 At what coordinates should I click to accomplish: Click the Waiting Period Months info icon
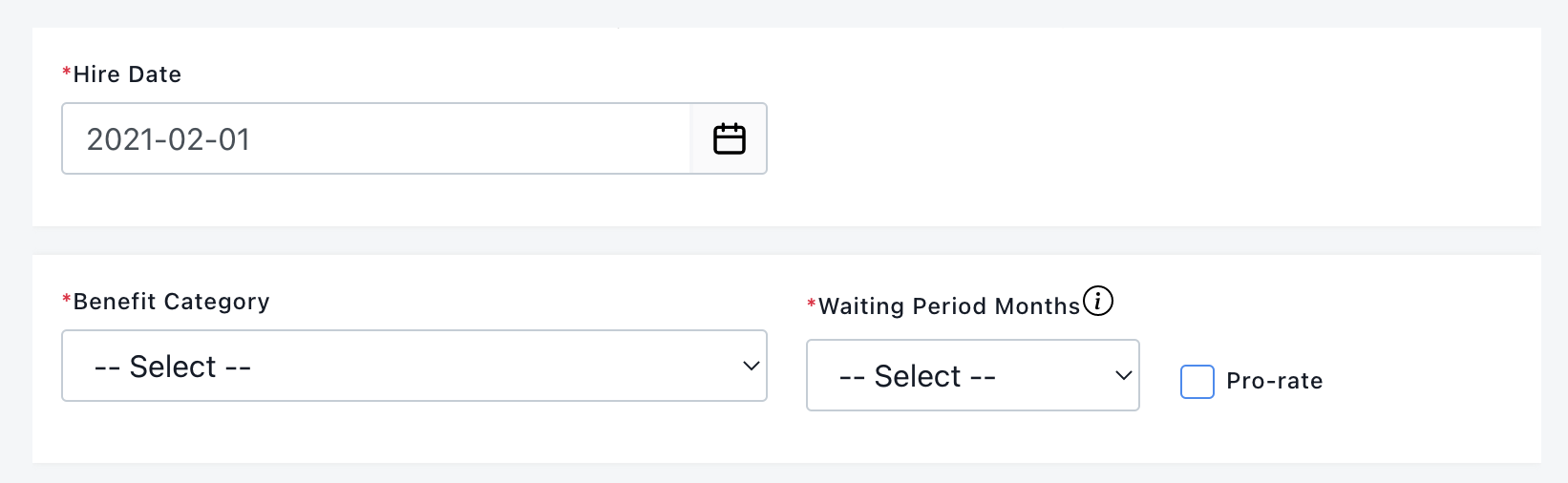[1098, 302]
